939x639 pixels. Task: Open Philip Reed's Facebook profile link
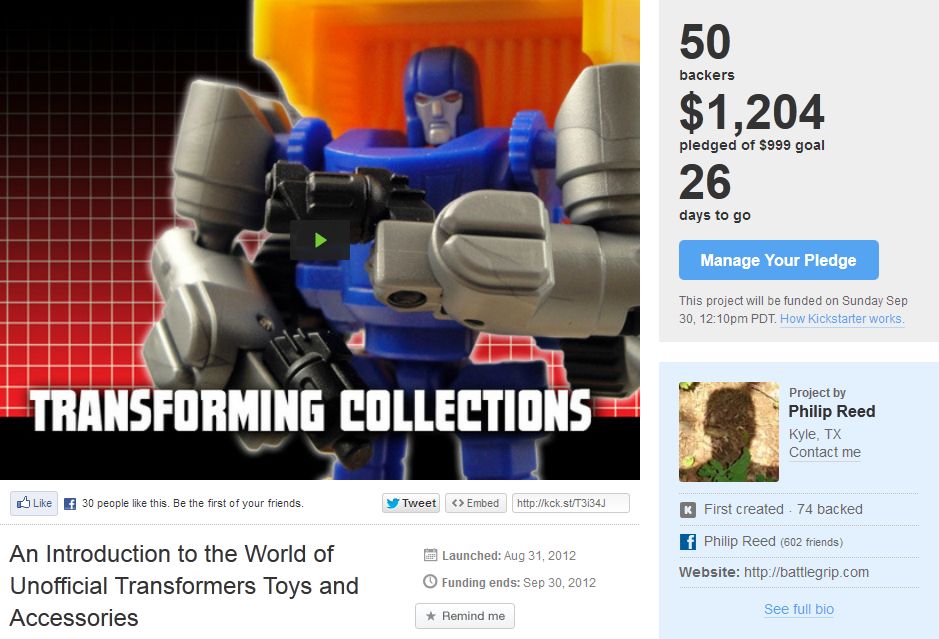[740, 541]
